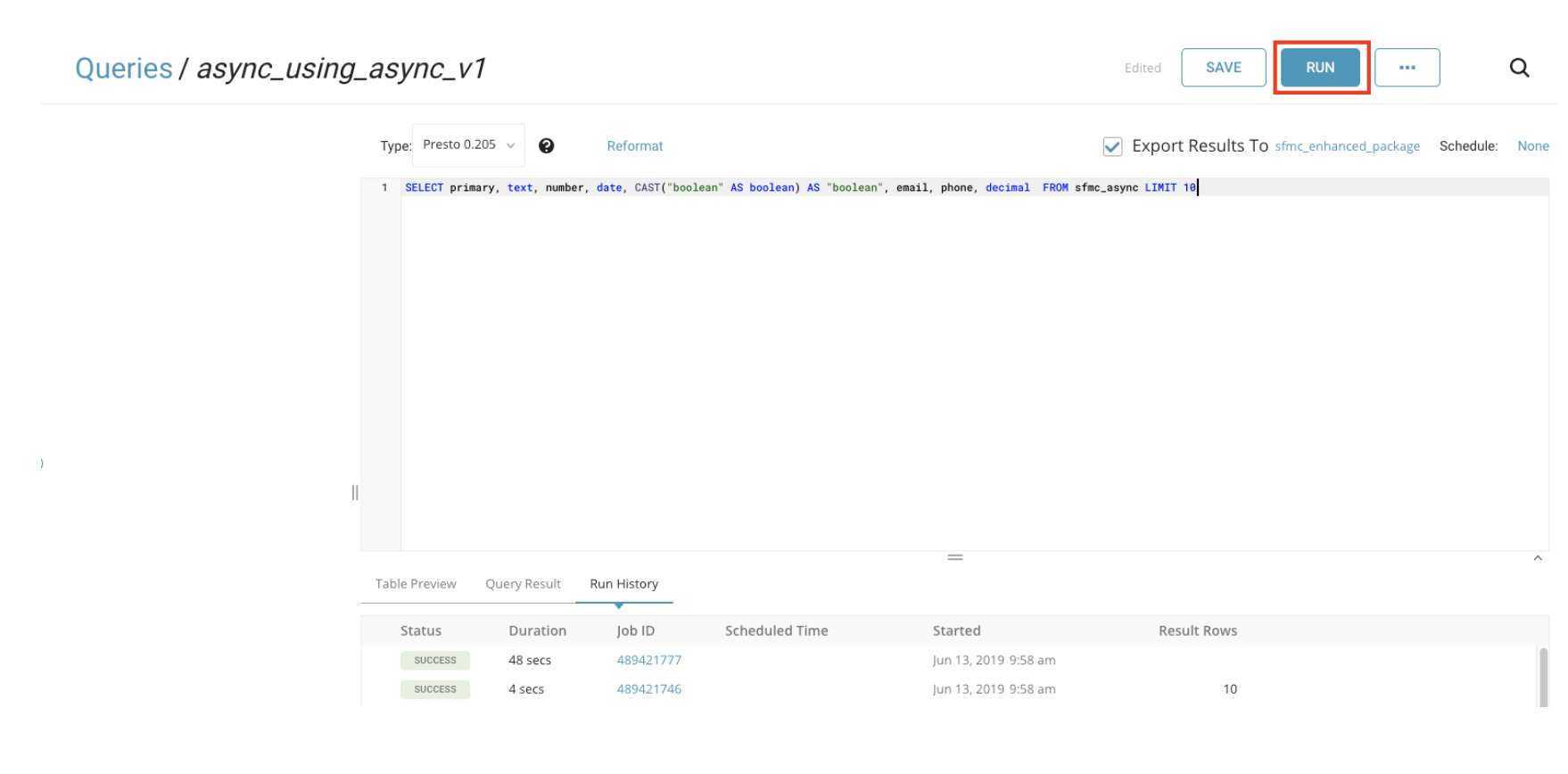The height and width of the screenshot is (774, 1568).
Task: Switch to the Table Preview tab
Action: pos(416,584)
